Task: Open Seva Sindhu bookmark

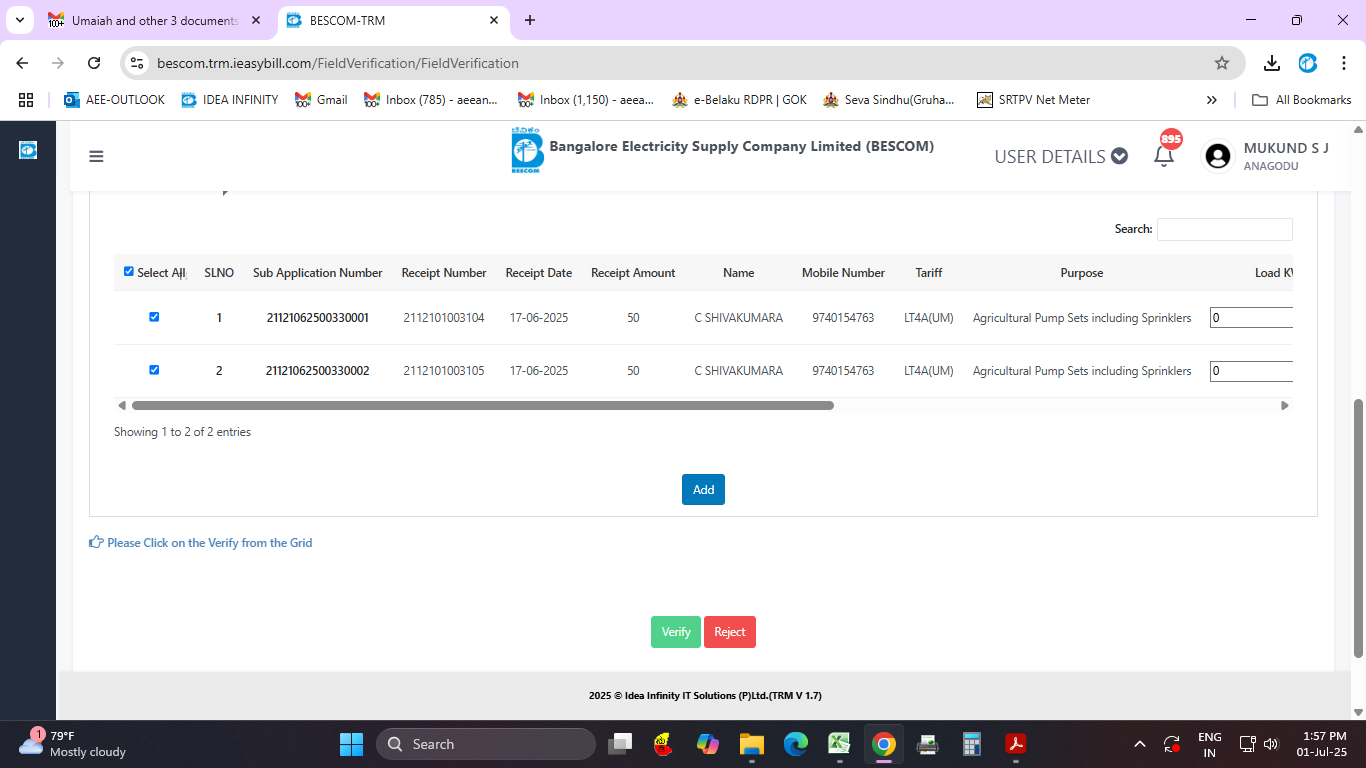Action: coord(889,100)
